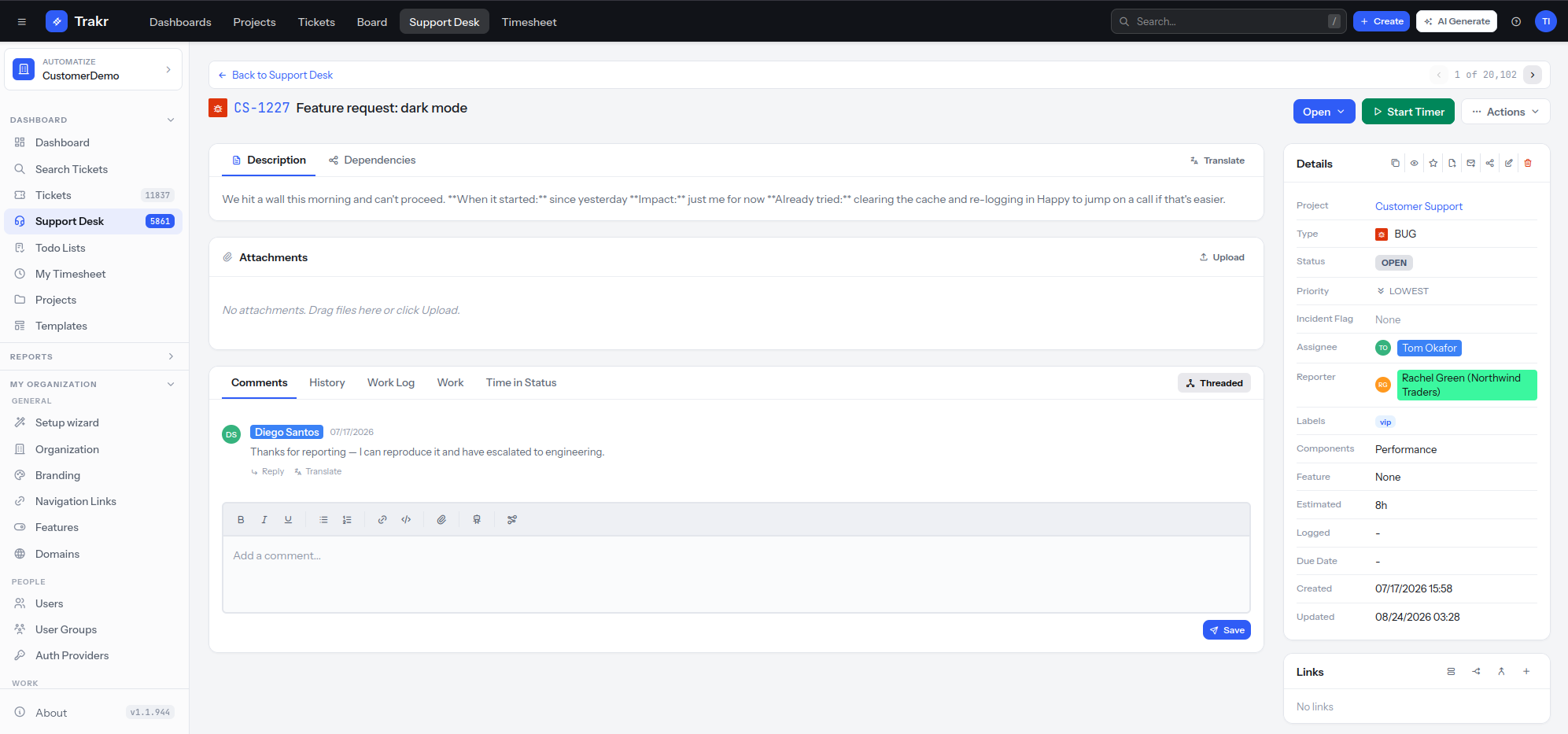Click the envelope email icon in Details
Viewport: 1568px width, 734px height.
pos(1471,163)
